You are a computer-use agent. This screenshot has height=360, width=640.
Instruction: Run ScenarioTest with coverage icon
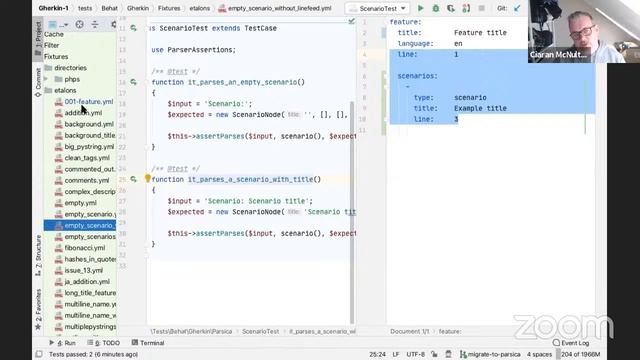tap(451, 8)
